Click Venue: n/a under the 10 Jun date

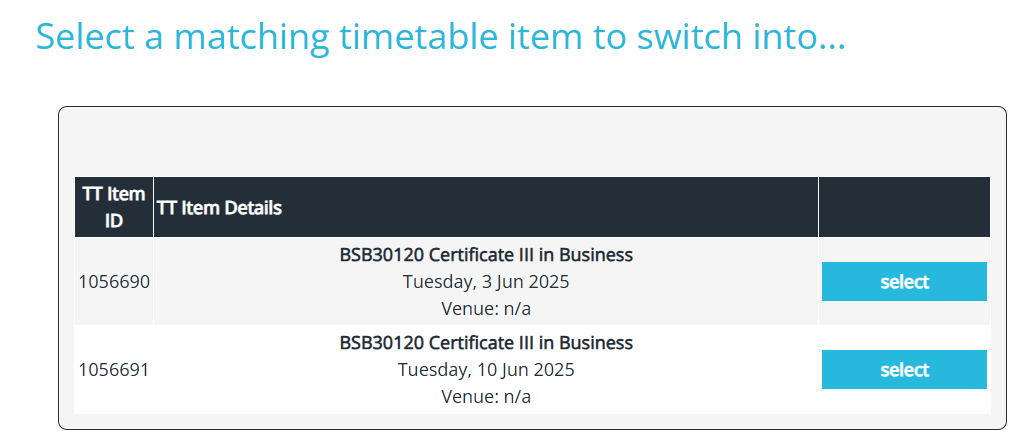[x=486, y=397]
